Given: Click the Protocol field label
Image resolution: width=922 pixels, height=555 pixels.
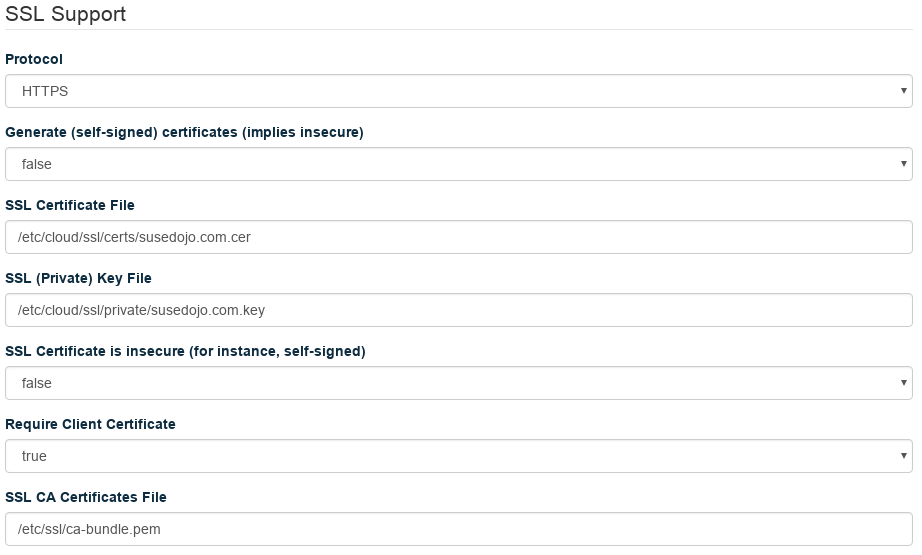Looking at the screenshot, I should (34, 59).
